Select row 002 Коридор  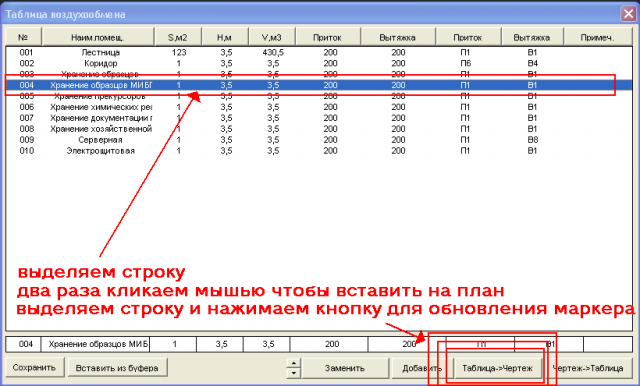pos(318,63)
